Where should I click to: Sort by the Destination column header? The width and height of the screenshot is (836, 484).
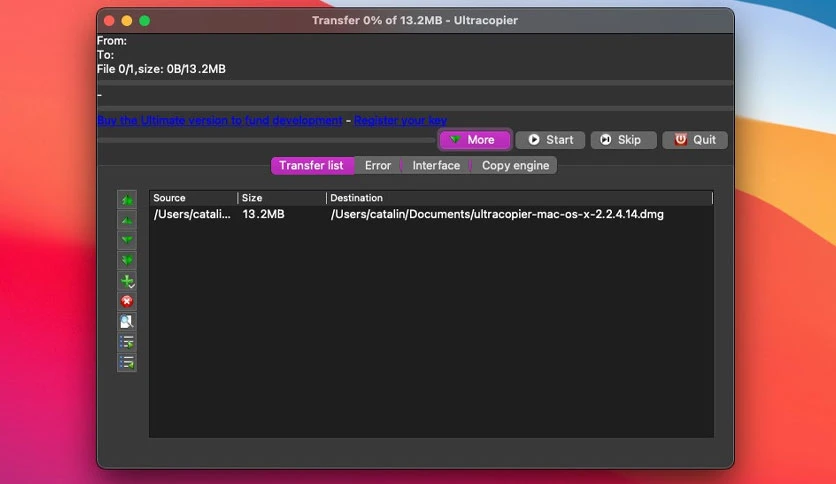519,198
